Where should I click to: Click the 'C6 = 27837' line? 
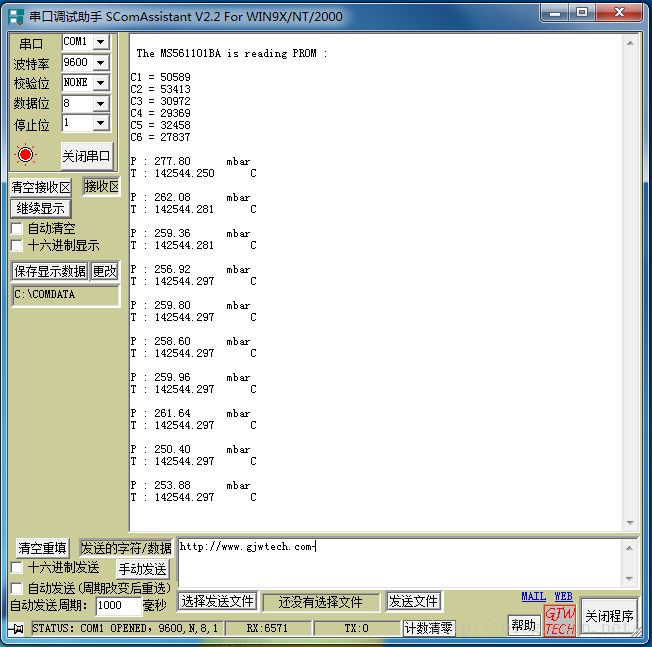(161, 137)
